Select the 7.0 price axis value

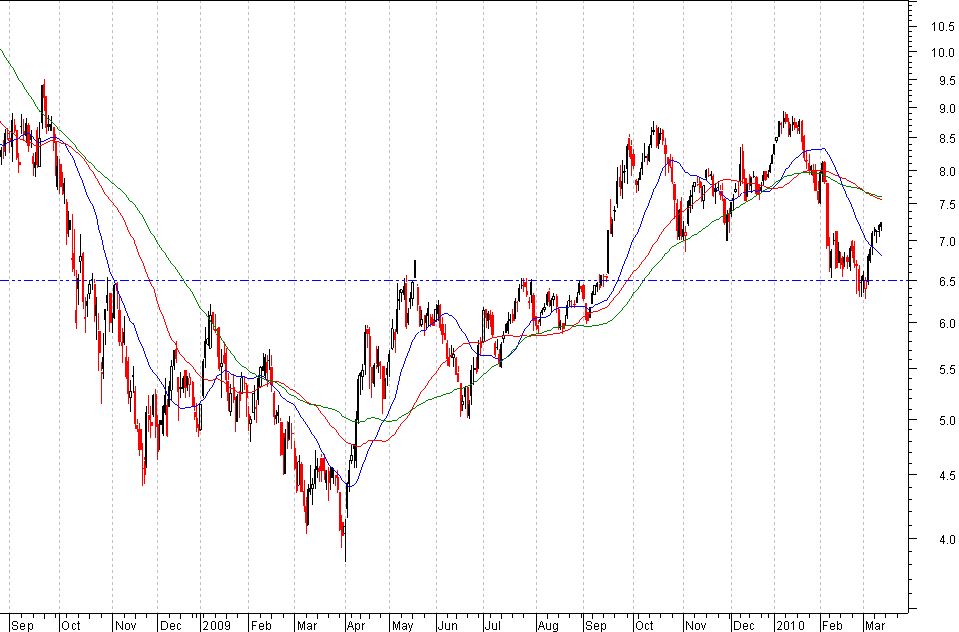[946, 242]
